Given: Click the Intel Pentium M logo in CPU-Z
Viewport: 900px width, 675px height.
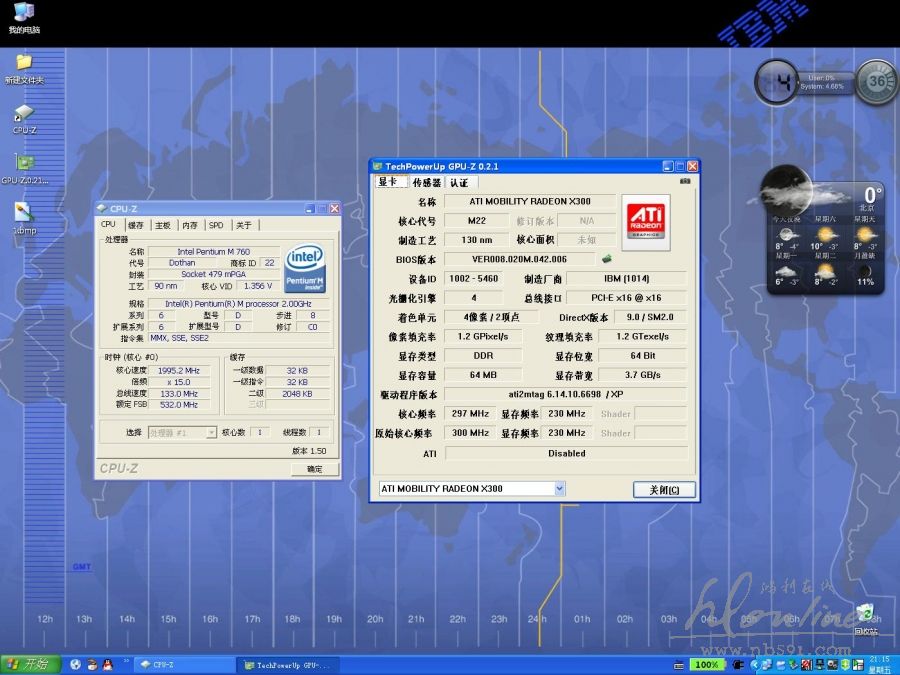Looking at the screenshot, I should click(x=305, y=267).
